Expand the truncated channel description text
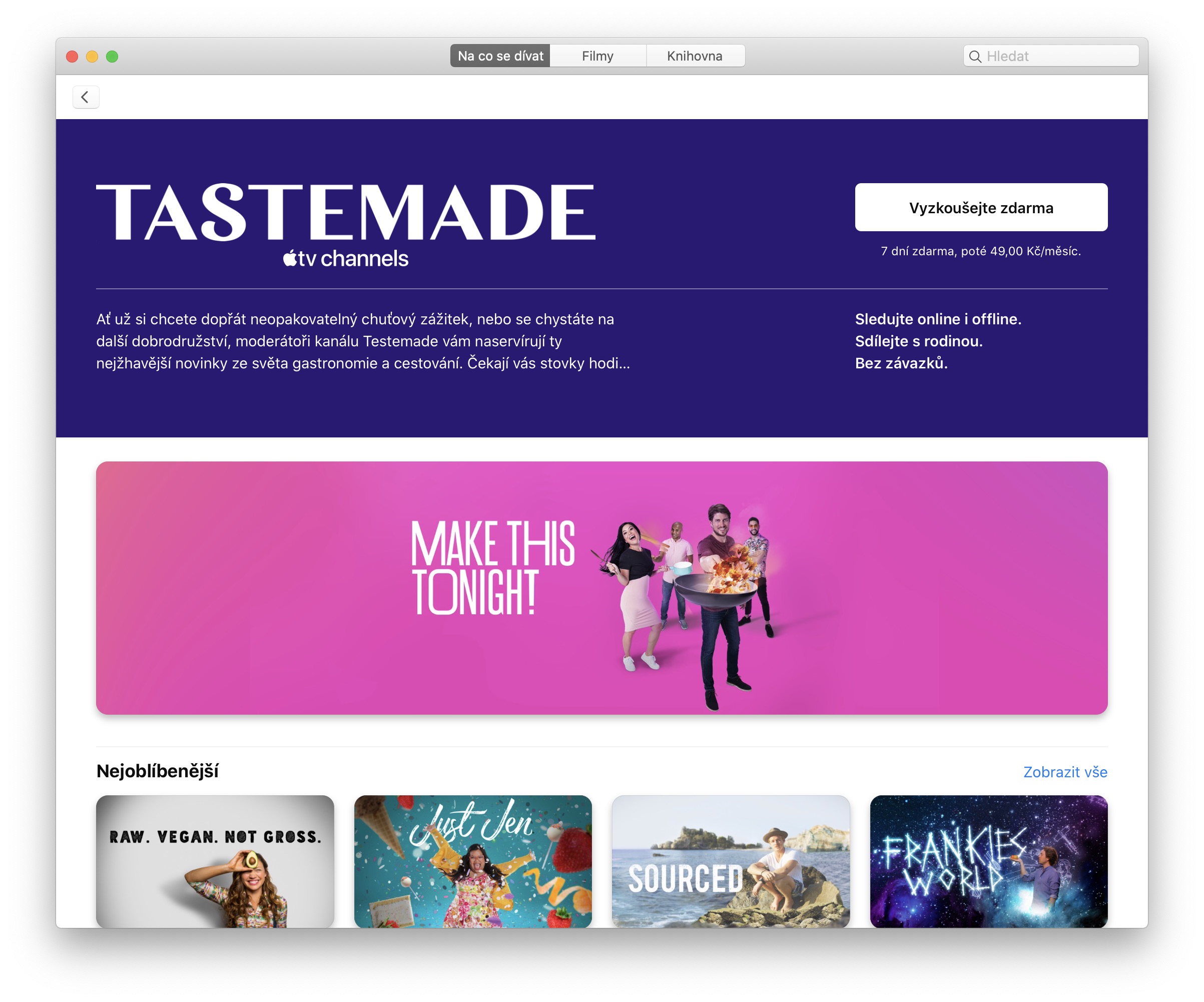Screen dimensions: 1204x1002 pyautogui.click(x=363, y=341)
